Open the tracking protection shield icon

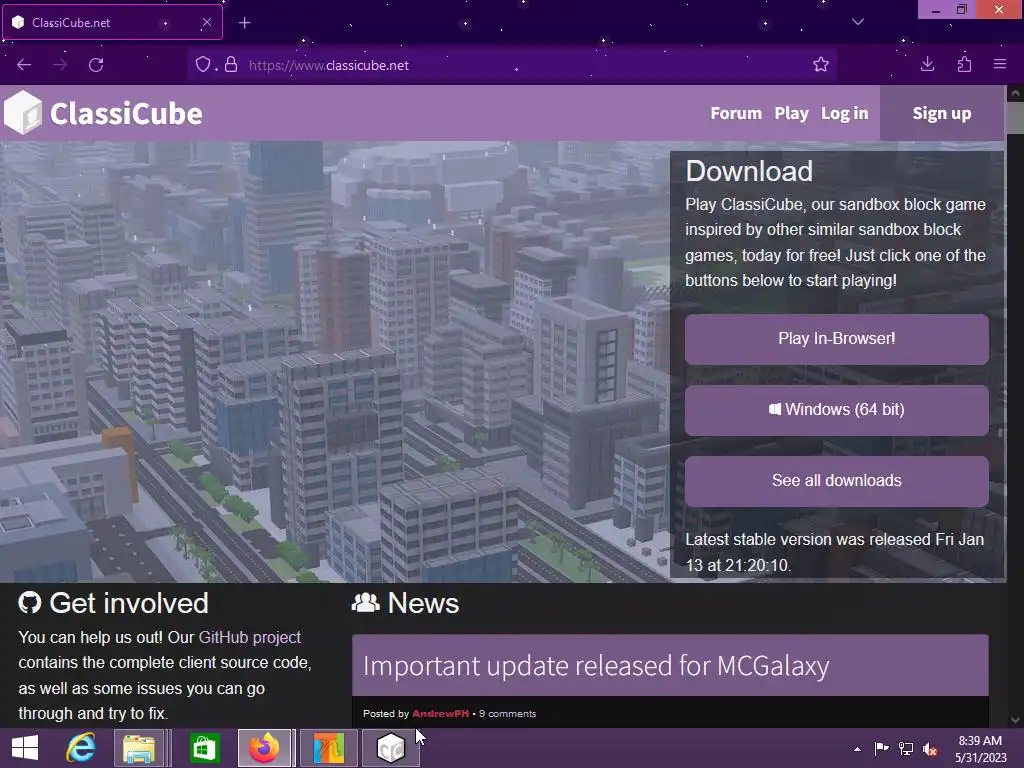[x=203, y=65]
